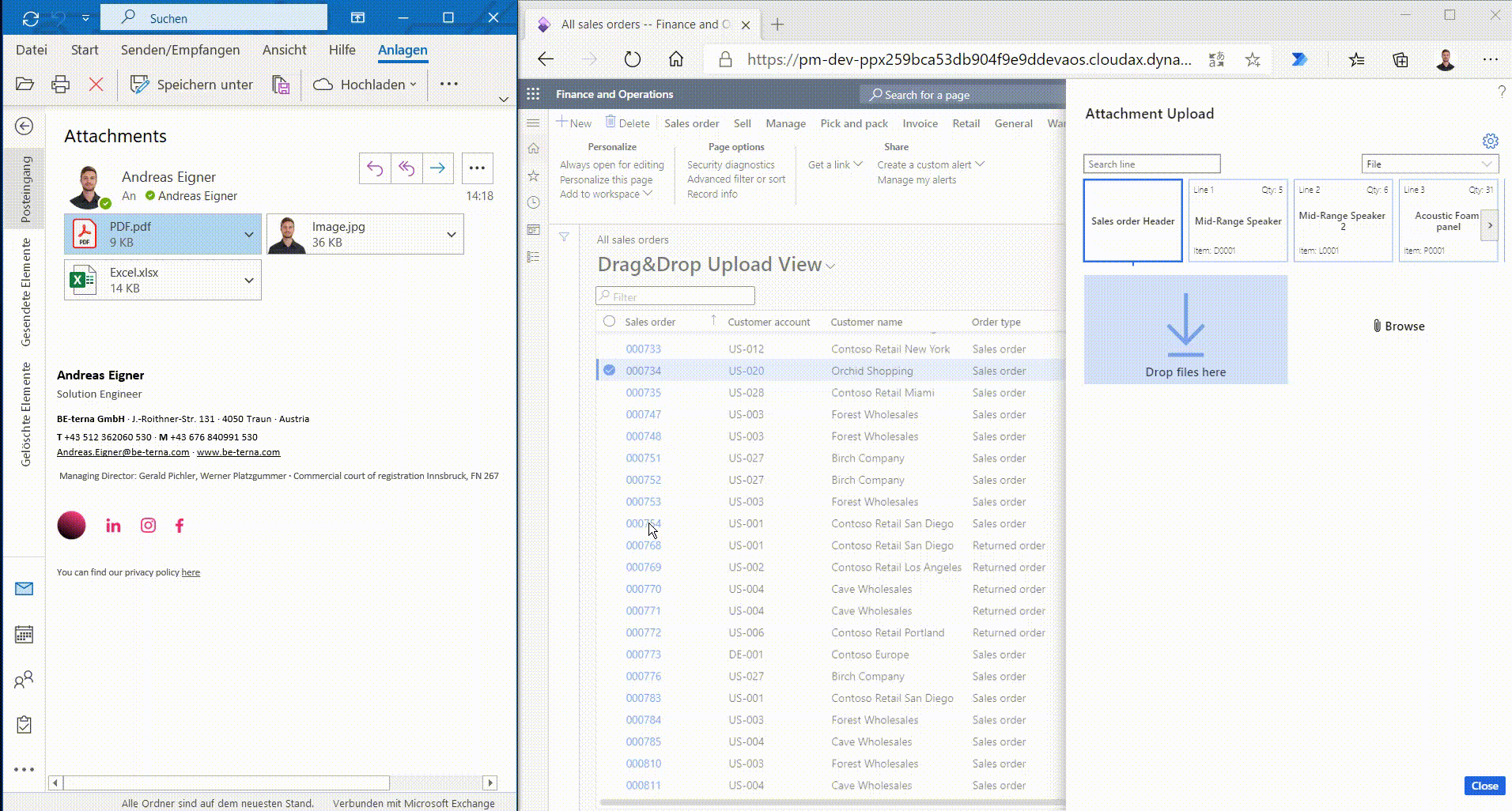Toggle the select-all radio in grid header

coord(609,321)
